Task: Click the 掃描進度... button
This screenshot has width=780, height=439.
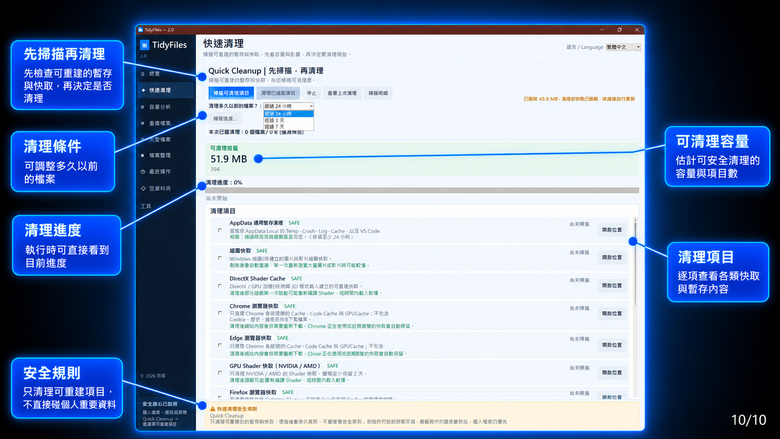Action: tap(225, 119)
